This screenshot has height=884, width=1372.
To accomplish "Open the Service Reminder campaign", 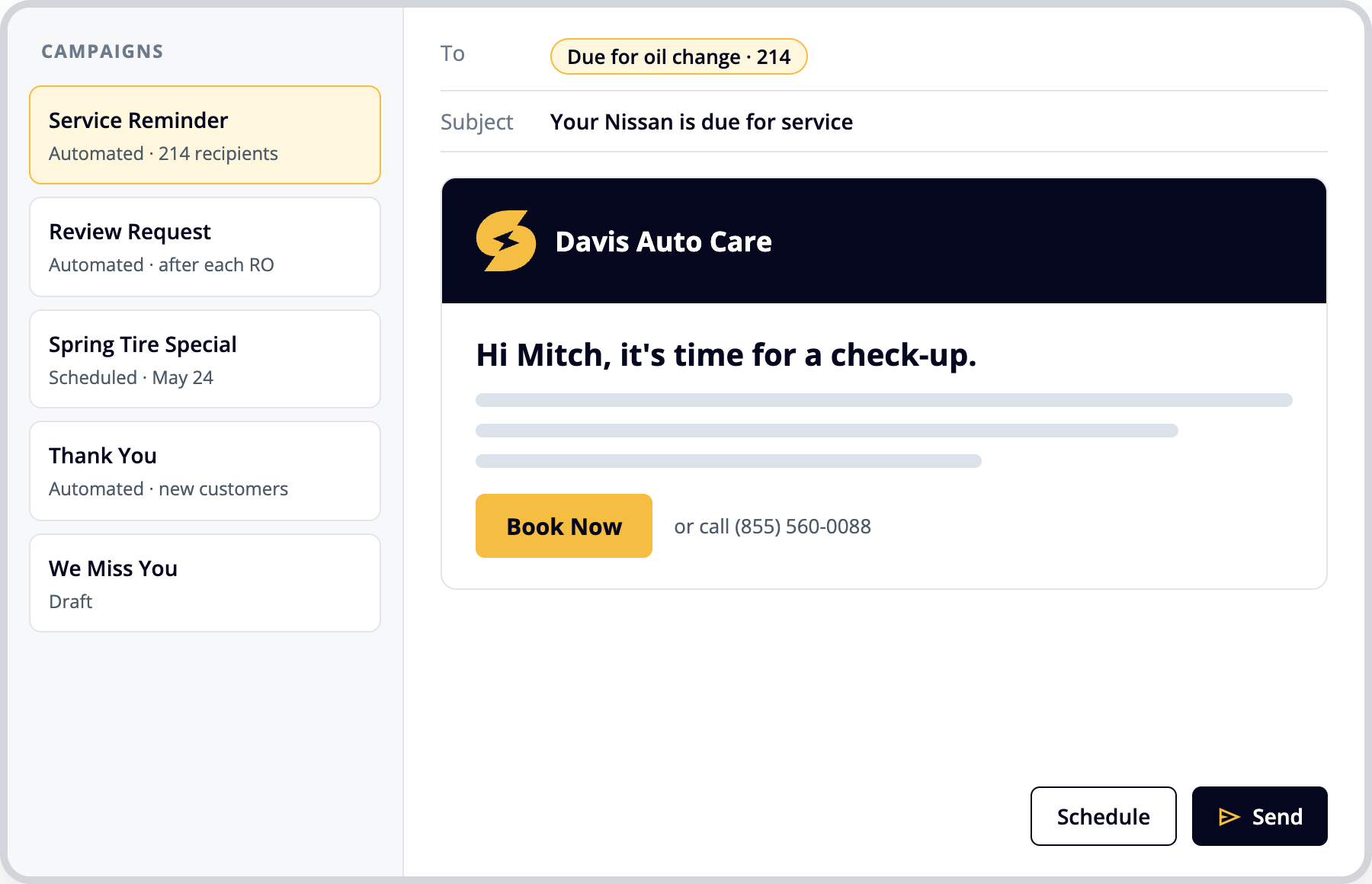I will coord(205,135).
